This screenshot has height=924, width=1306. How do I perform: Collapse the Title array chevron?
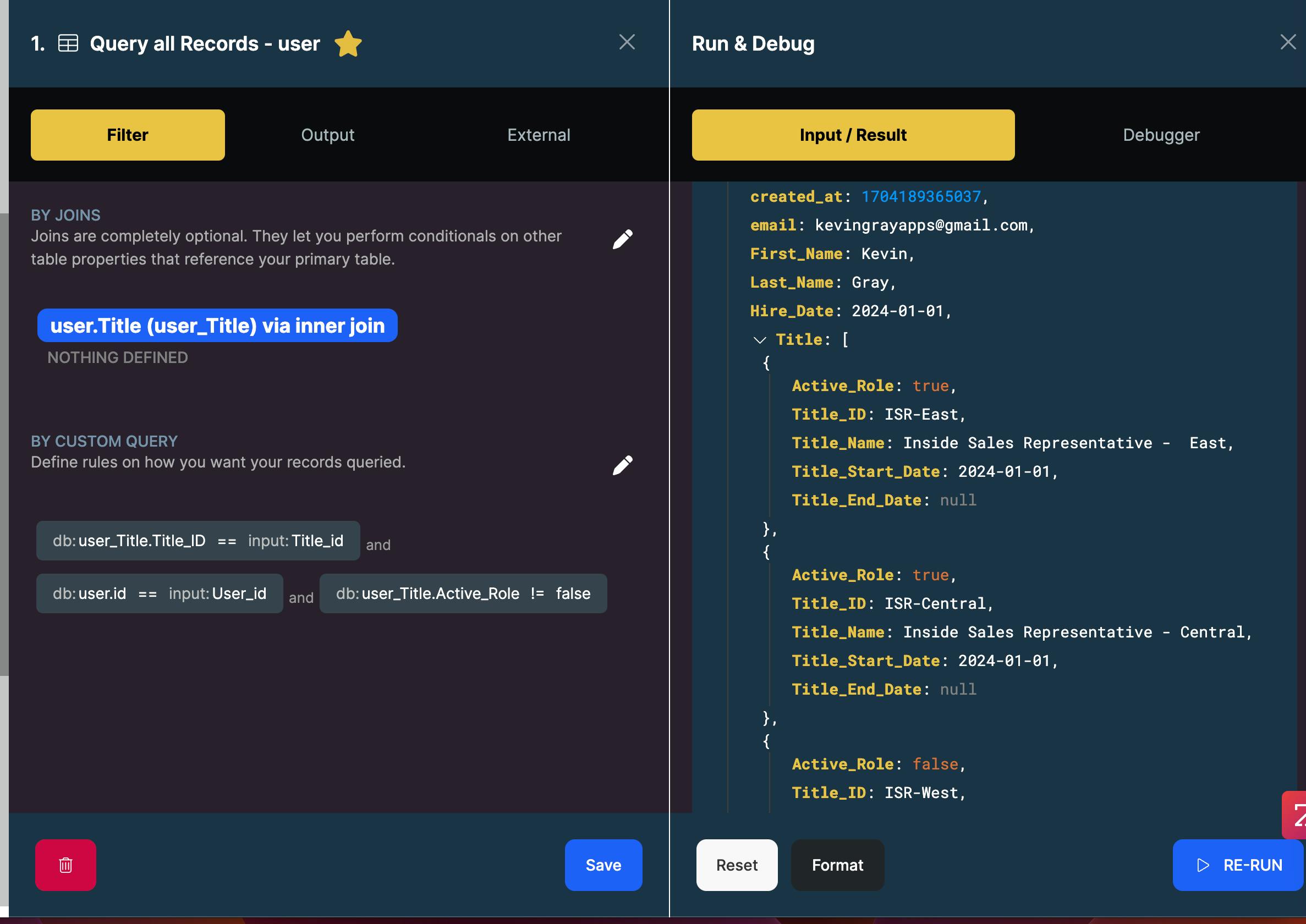tap(759, 340)
